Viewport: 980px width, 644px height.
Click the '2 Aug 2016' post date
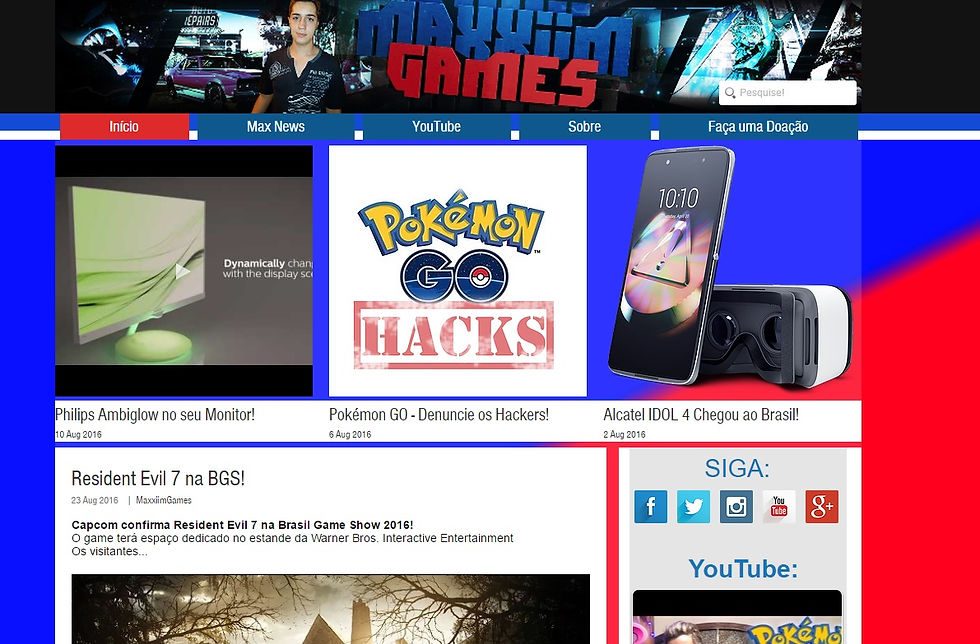pos(624,435)
